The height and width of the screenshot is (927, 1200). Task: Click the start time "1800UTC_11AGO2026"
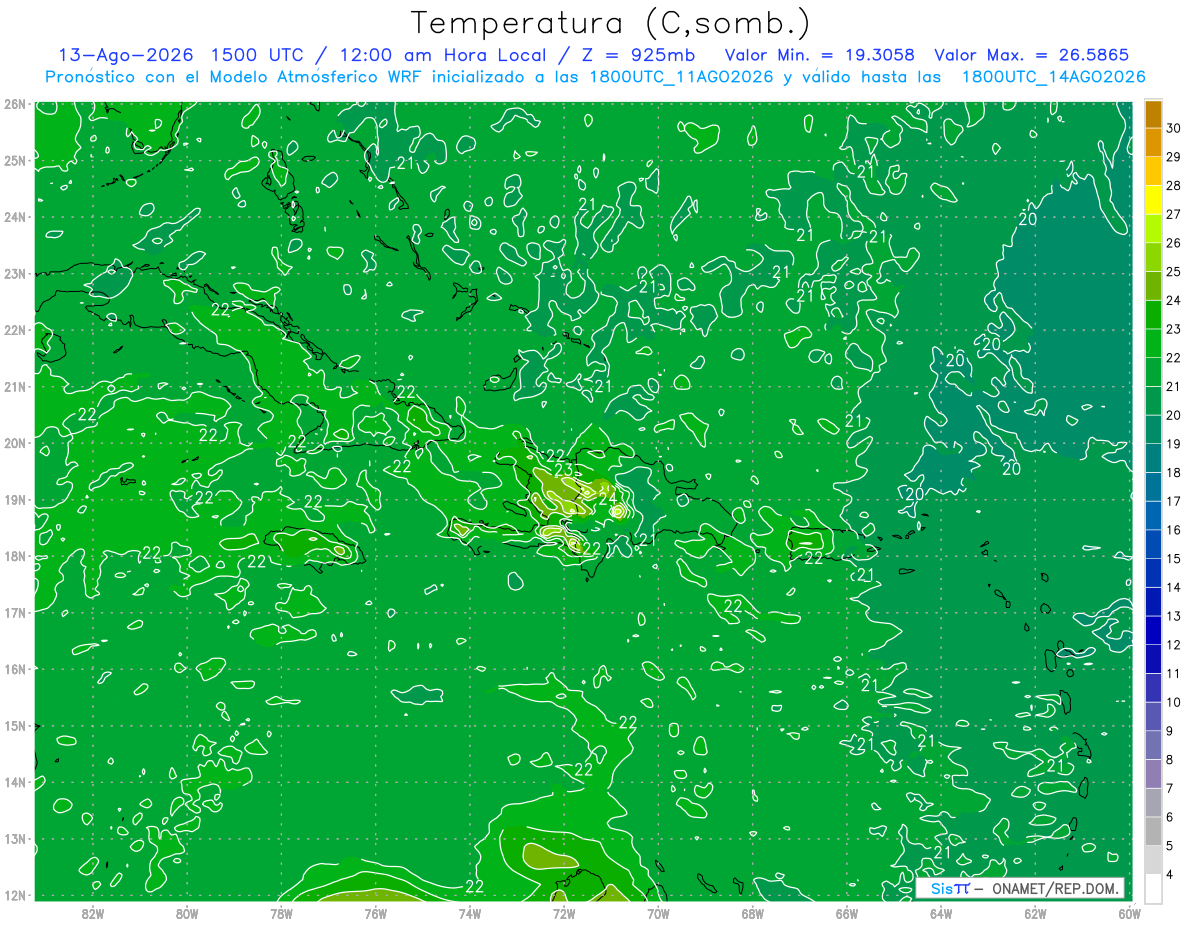point(682,77)
